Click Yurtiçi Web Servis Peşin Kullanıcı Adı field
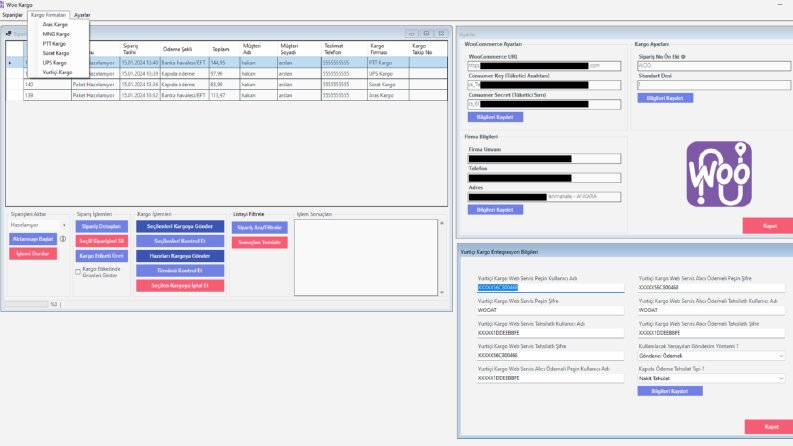 pos(550,288)
